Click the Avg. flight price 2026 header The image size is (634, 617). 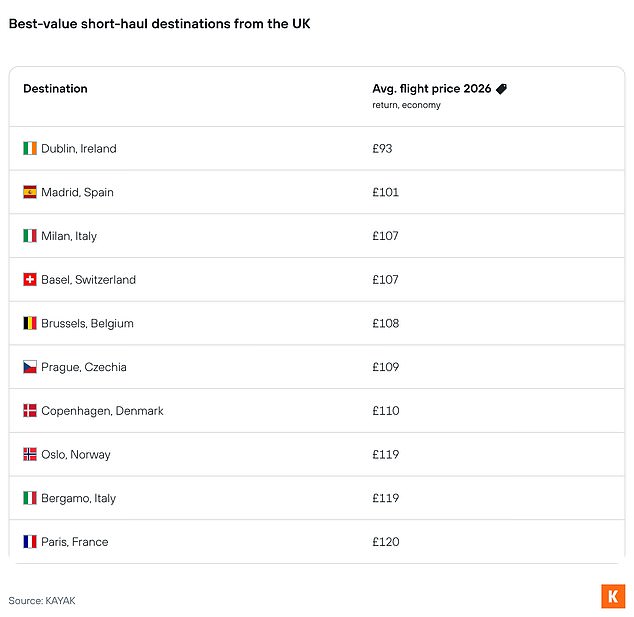click(432, 89)
